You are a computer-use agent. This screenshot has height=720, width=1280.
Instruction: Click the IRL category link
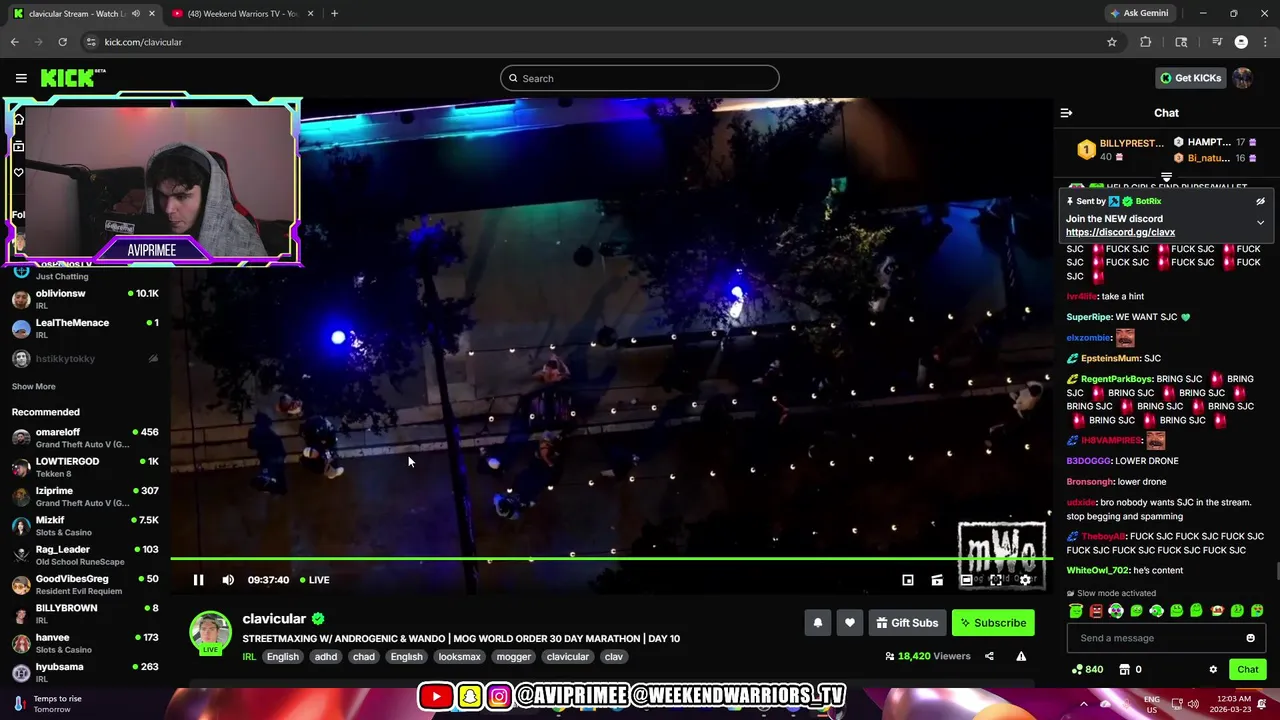[249, 657]
